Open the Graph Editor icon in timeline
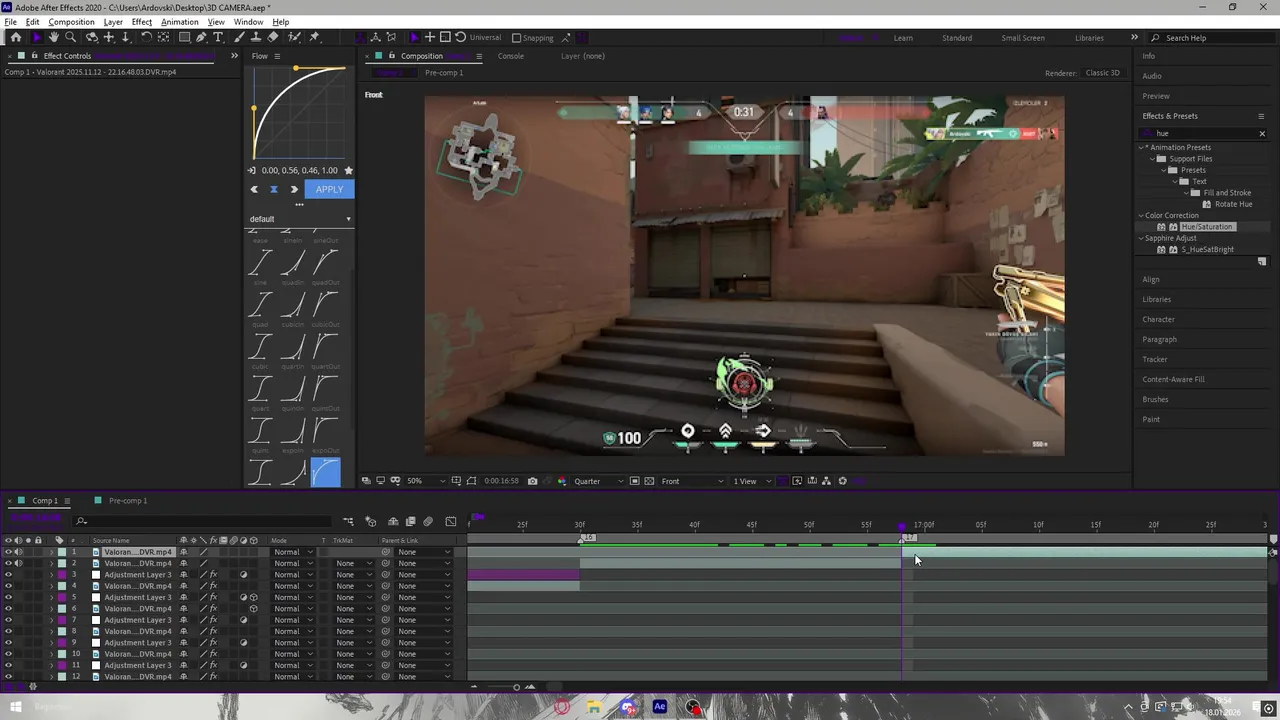 (451, 521)
